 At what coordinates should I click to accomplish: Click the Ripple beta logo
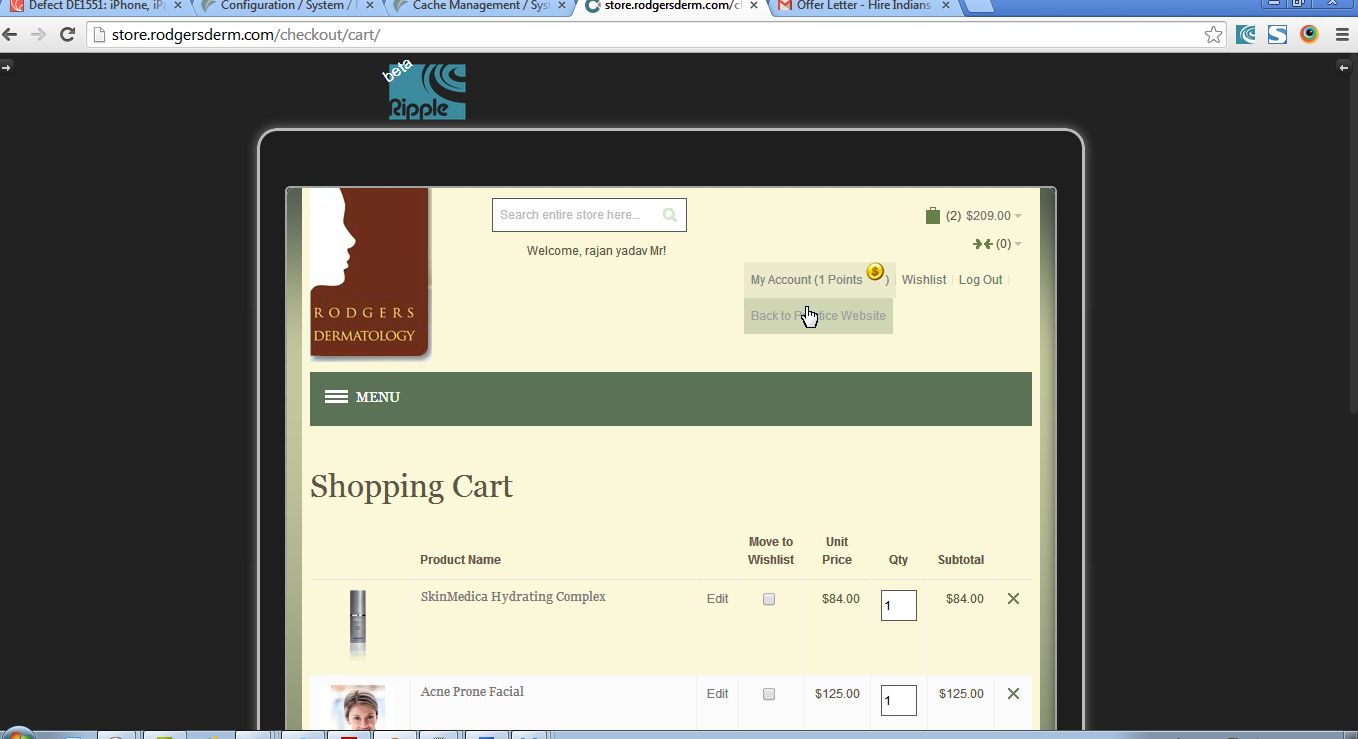coord(427,91)
